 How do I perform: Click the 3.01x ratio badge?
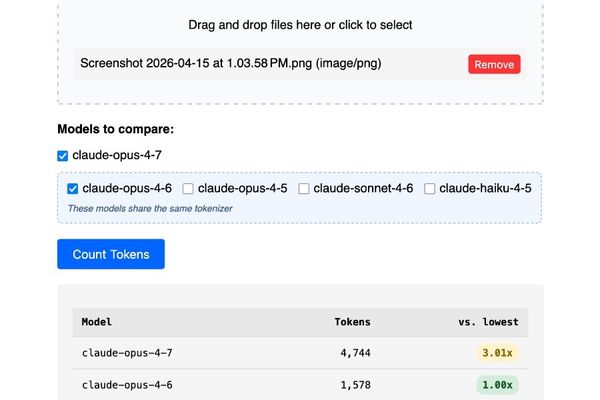497,353
